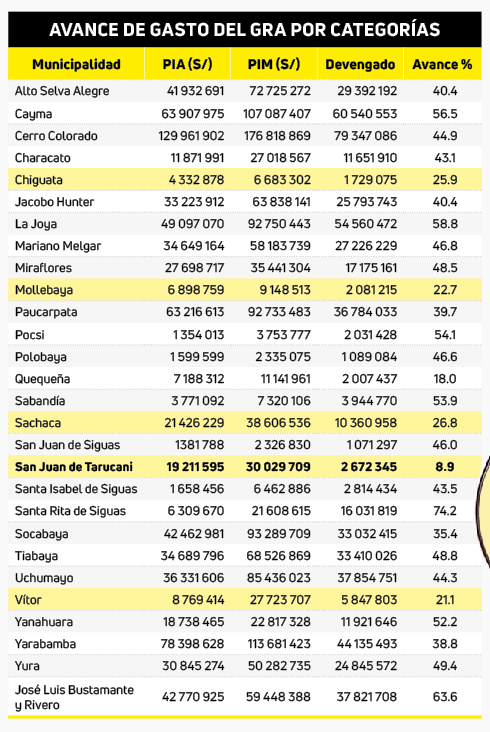Select the Devengado column header
Image resolution: width=490 pixels, height=732 pixels.
pyautogui.click(x=360, y=64)
